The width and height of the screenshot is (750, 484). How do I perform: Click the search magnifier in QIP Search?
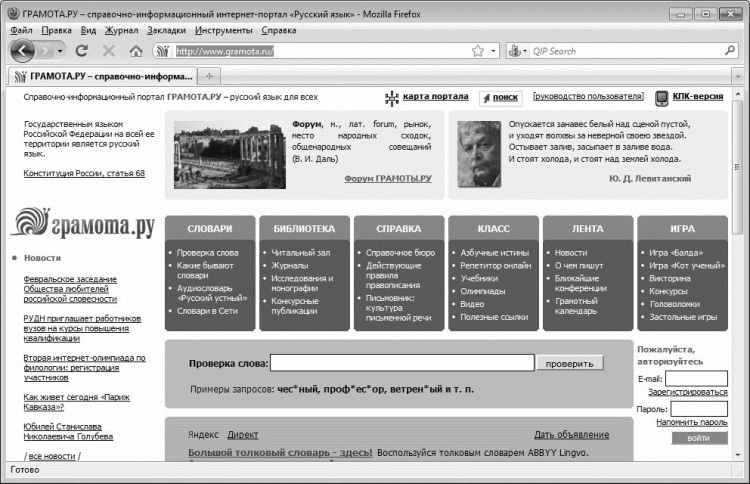[x=730, y=50]
